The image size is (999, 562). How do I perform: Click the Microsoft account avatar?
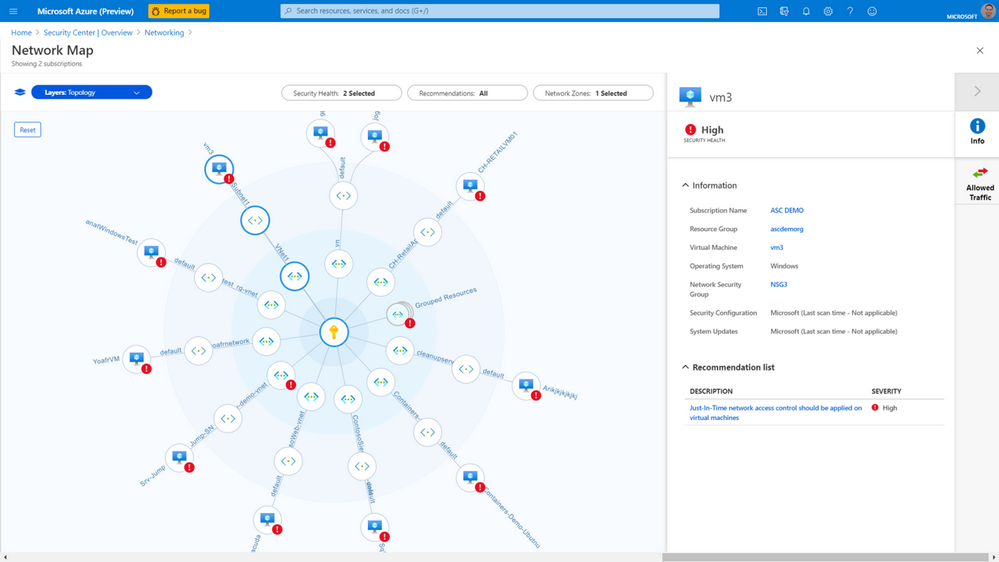tap(989, 10)
